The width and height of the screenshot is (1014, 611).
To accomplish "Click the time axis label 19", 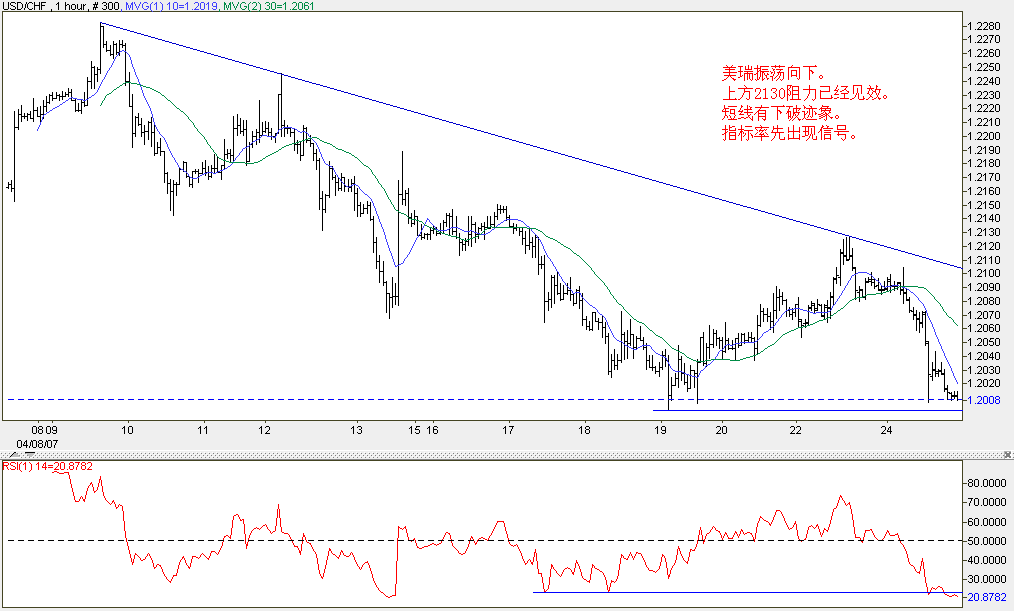I will coord(660,430).
